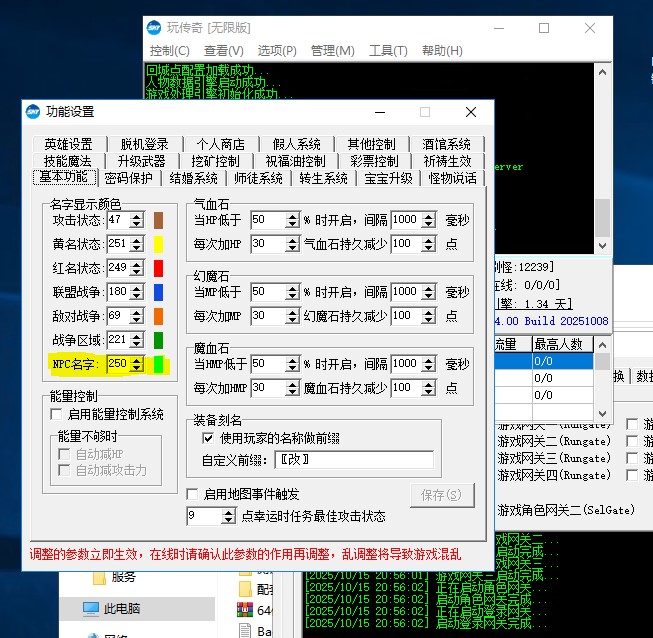Toggle 启用地图事件触发 checkbox
The width and height of the screenshot is (653, 638).
(x=193, y=494)
